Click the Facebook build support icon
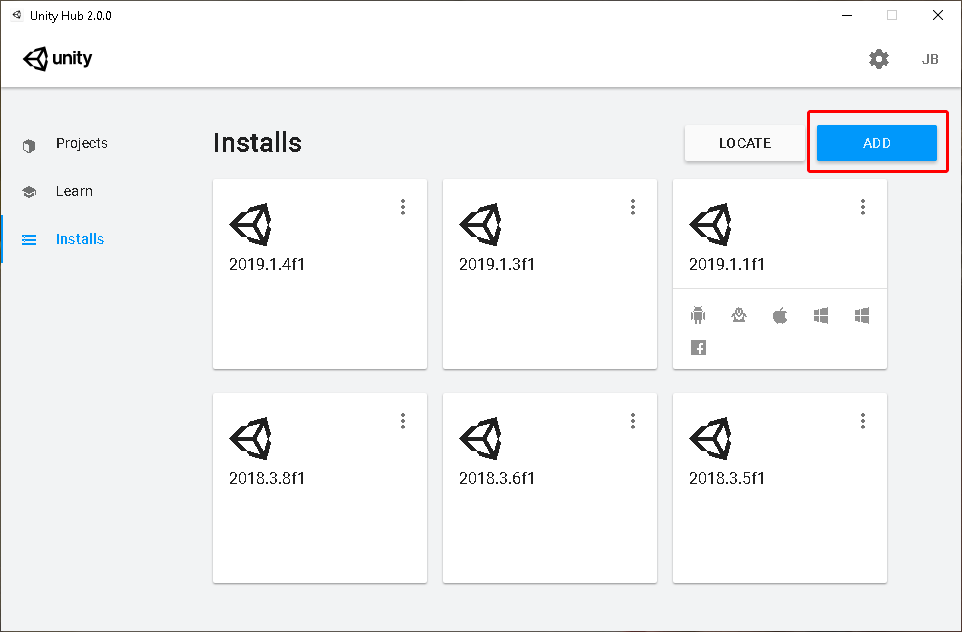 (x=698, y=348)
